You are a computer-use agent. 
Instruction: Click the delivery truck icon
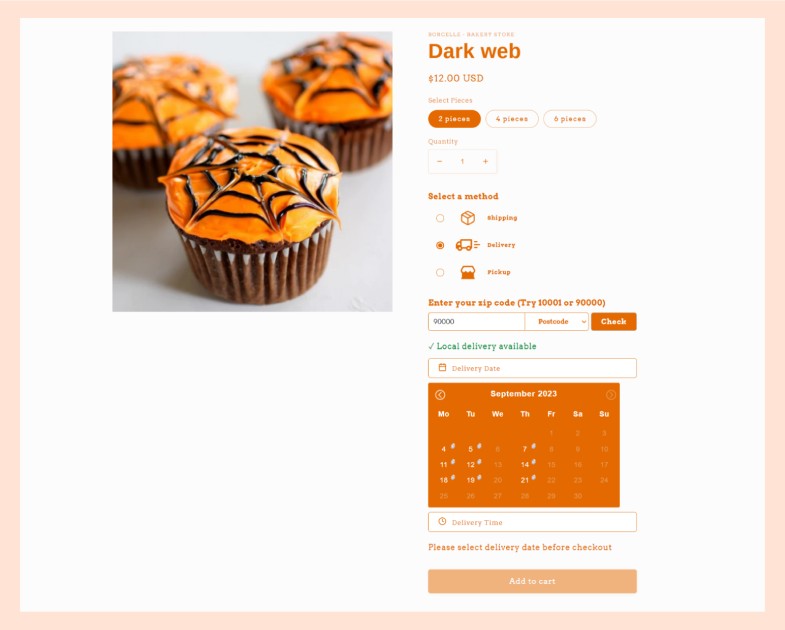point(468,245)
